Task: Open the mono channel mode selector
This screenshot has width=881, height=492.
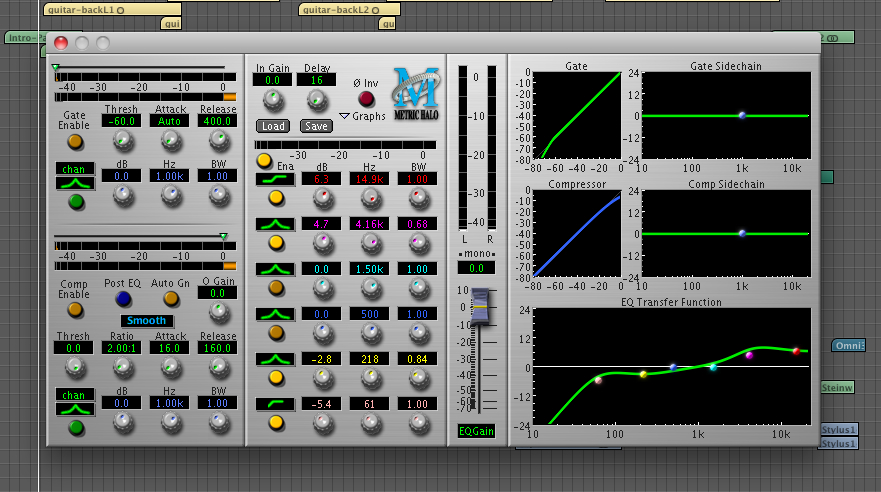Action: point(476,254)
